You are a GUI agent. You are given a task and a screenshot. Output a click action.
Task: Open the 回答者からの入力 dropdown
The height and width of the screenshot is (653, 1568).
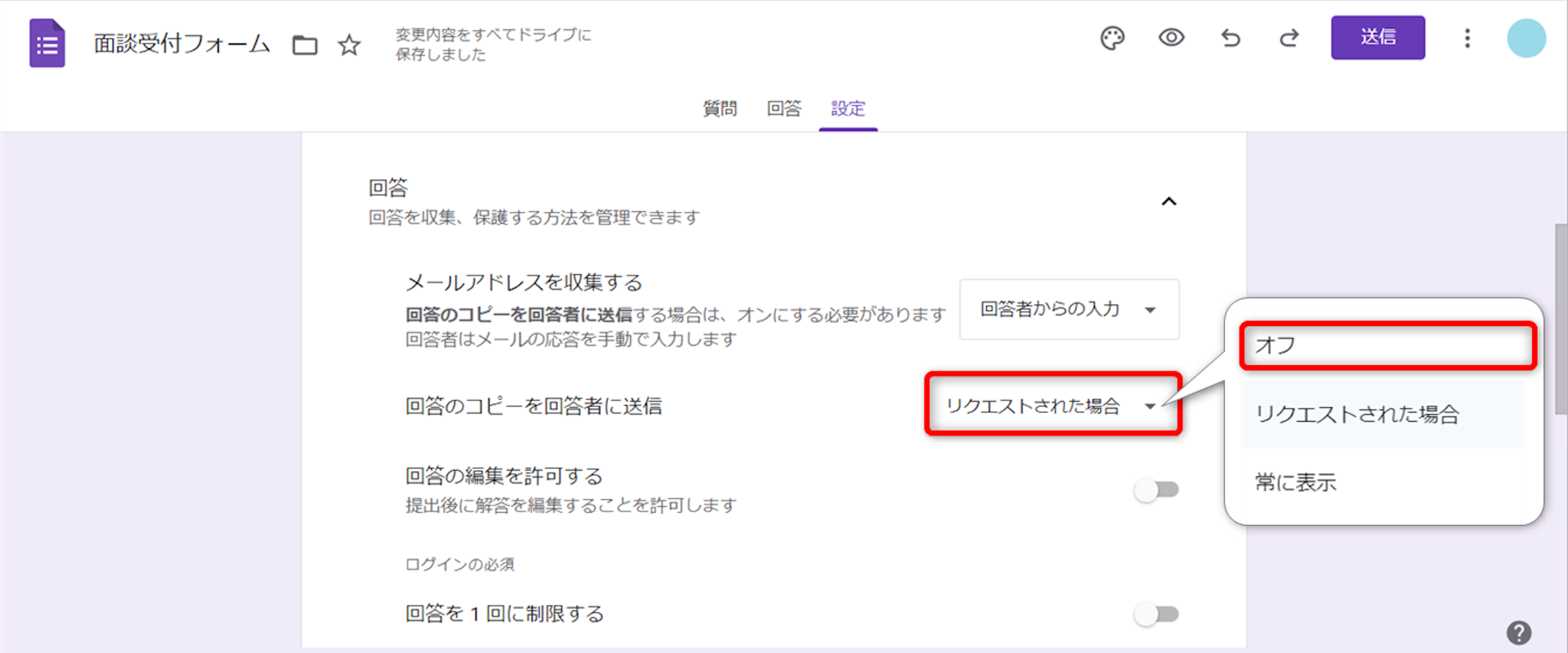click(x=1069, y=309)
